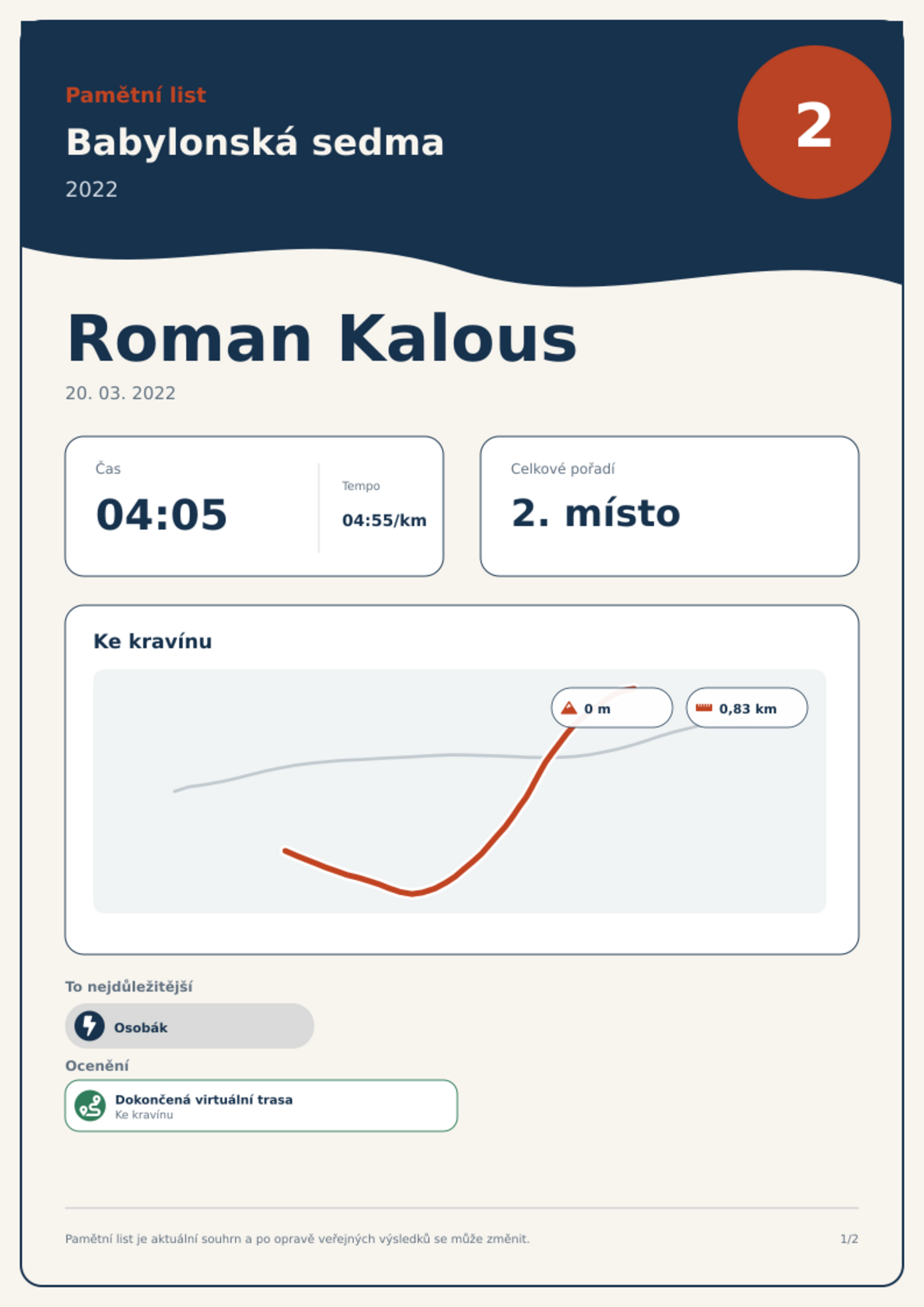This screenshot has width=924, height=1307.
Task: Click the Ke kravínu route heading
Action: click(x=152, y=641)
